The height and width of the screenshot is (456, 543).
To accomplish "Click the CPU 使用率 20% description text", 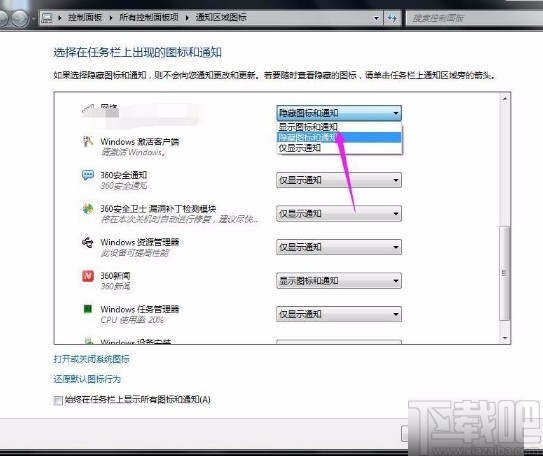I will point(132,320).
